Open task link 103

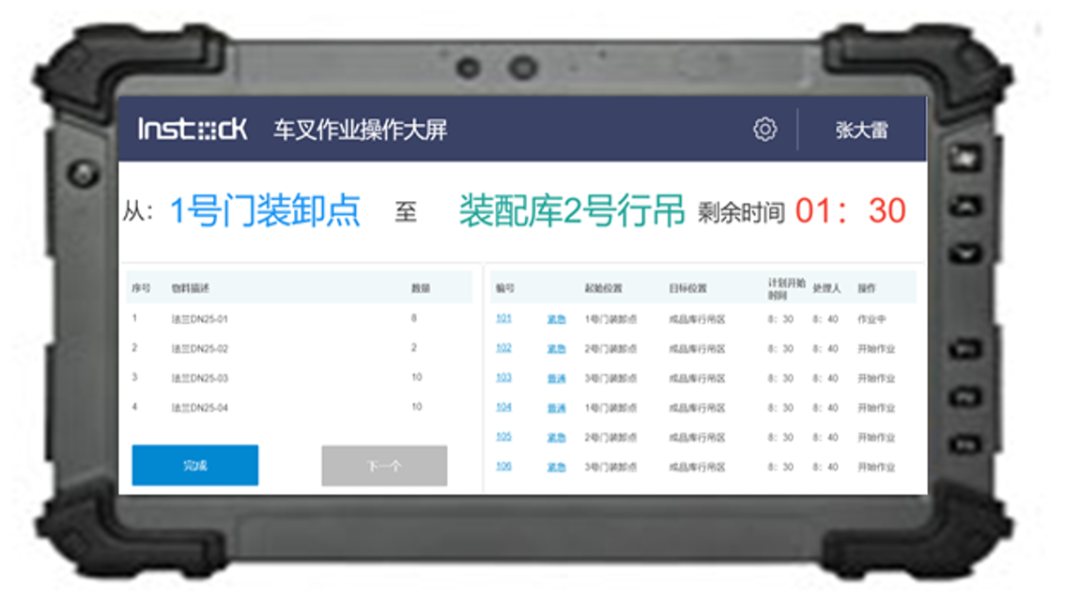click(x=503, y=377)
